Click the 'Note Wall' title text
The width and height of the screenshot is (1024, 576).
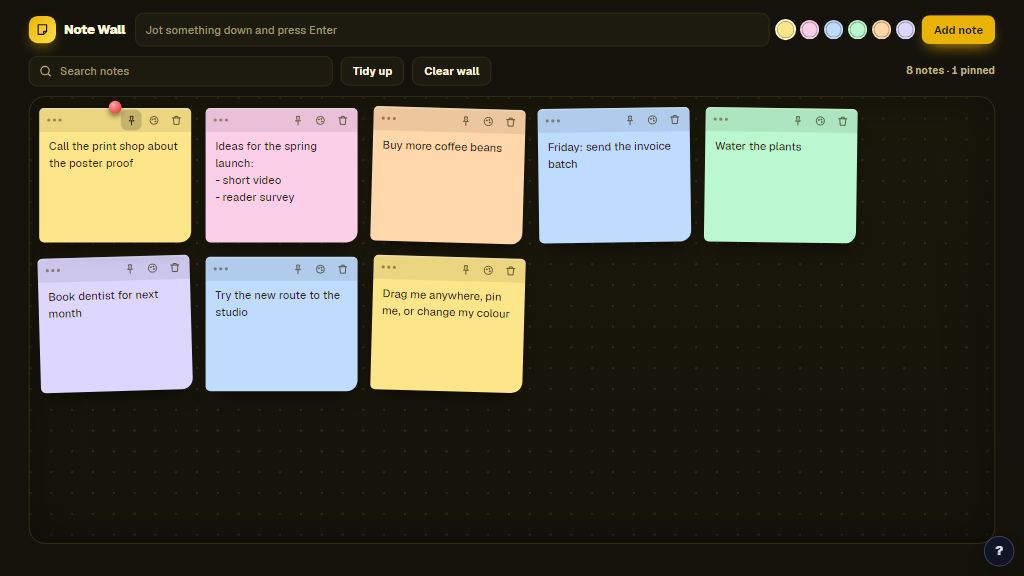point(95,30)
